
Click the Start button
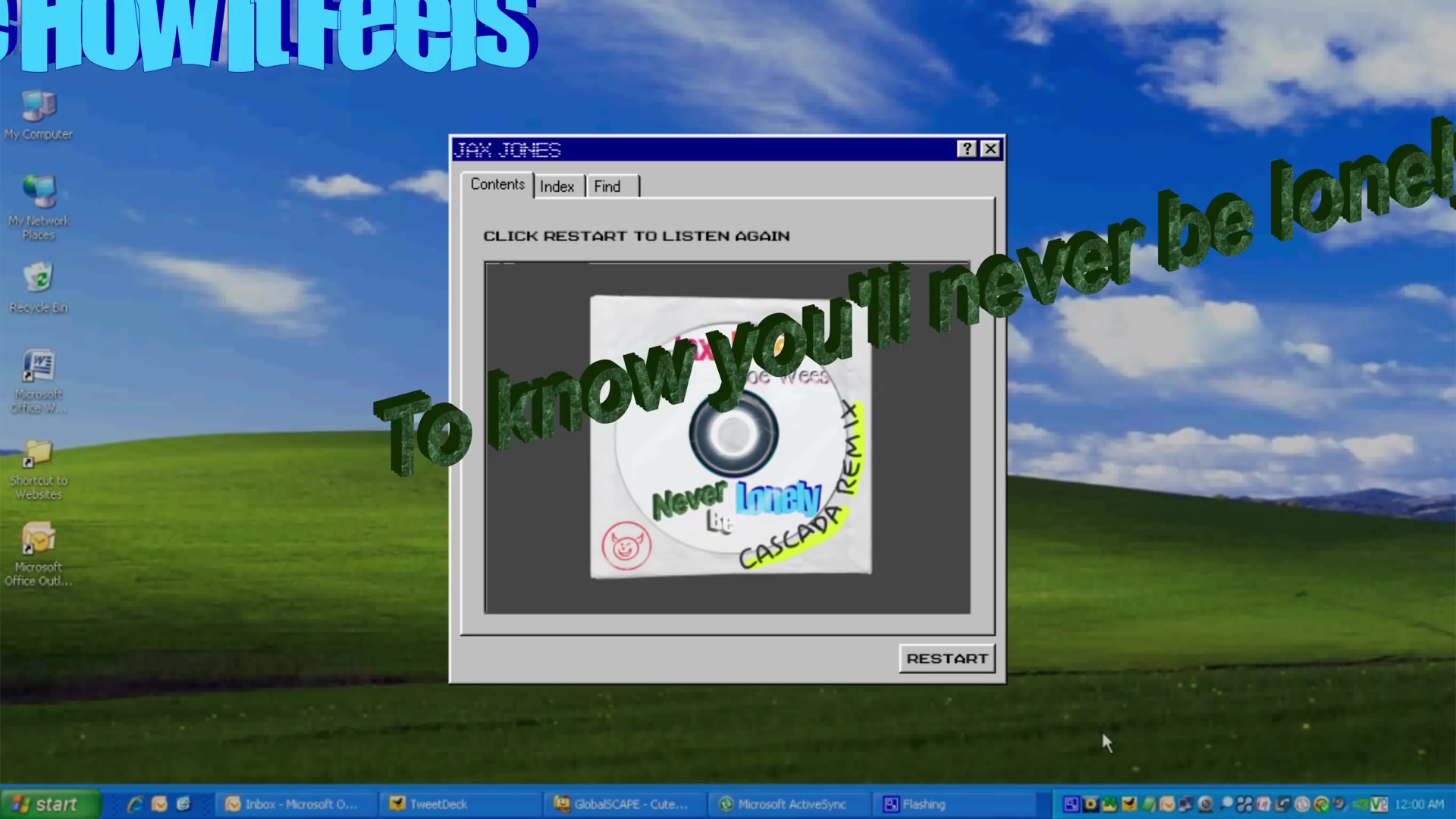coord(50,804)
